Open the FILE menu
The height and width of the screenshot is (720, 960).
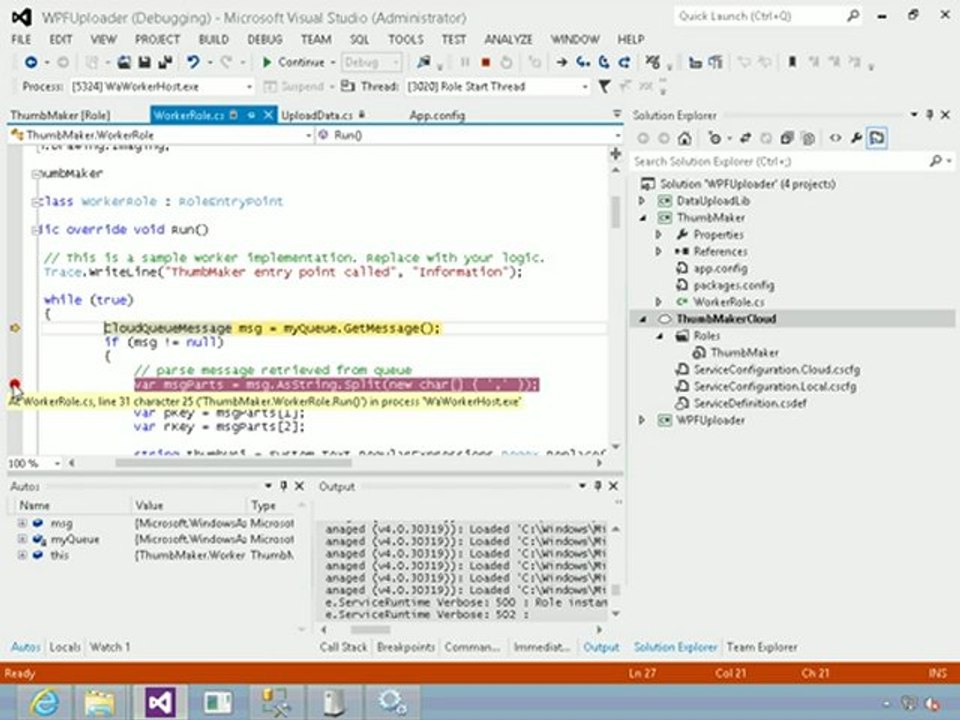[x=21, y=39]
